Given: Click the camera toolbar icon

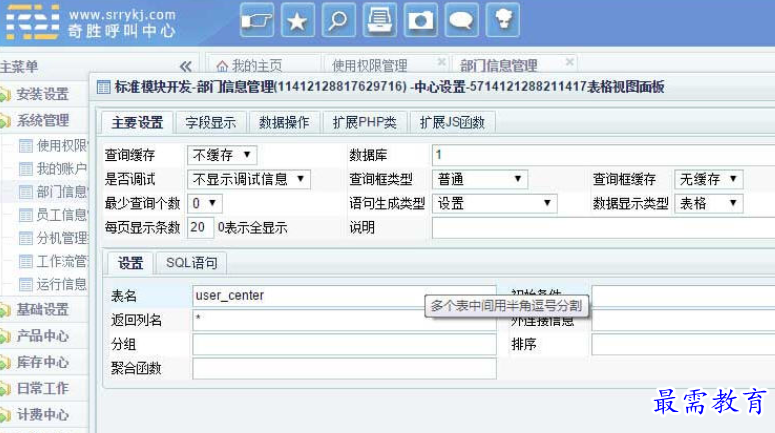Looking at the screenshot, I should (x=421, y=20).
